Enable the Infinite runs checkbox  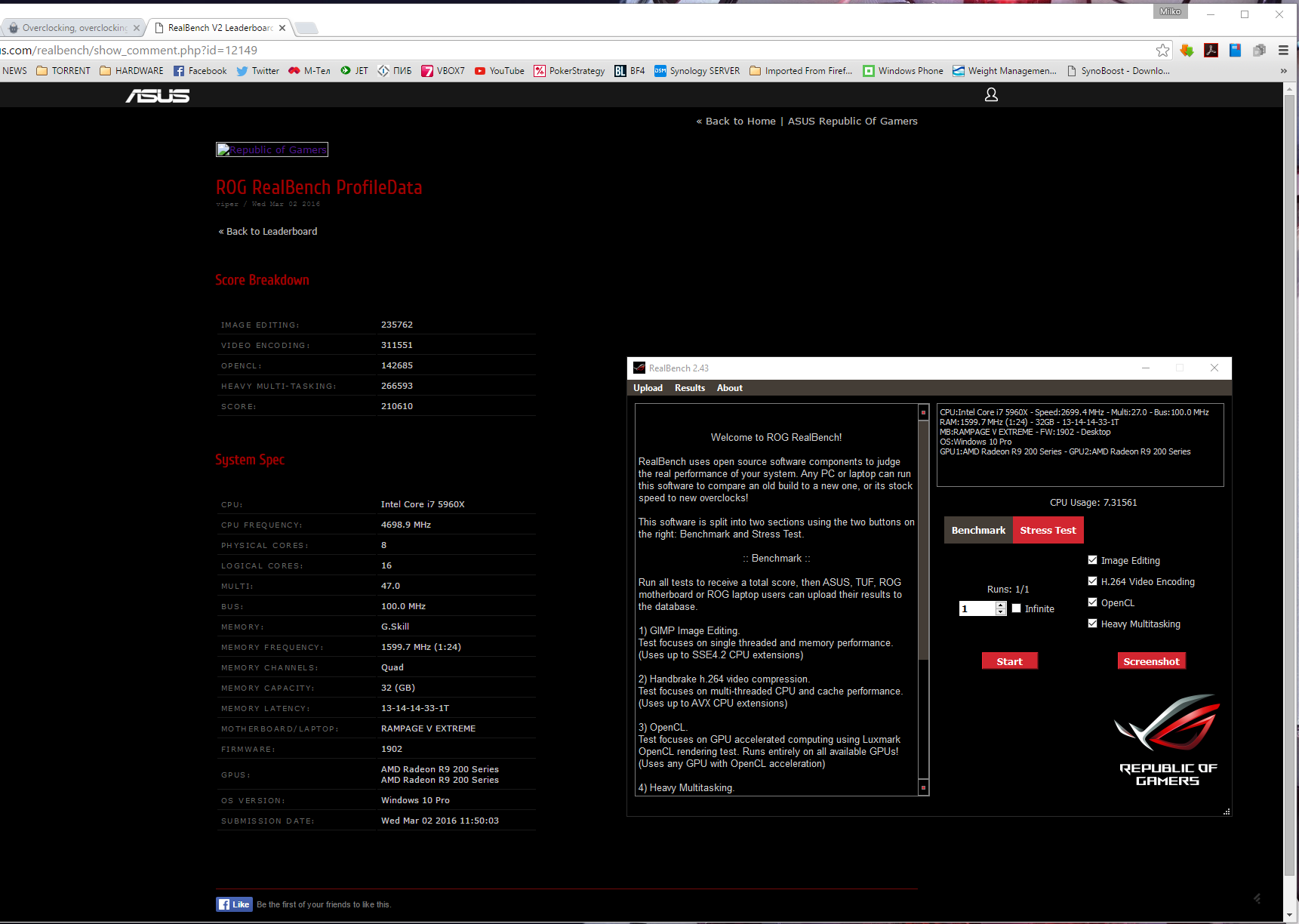click(x=1016, y=608)
